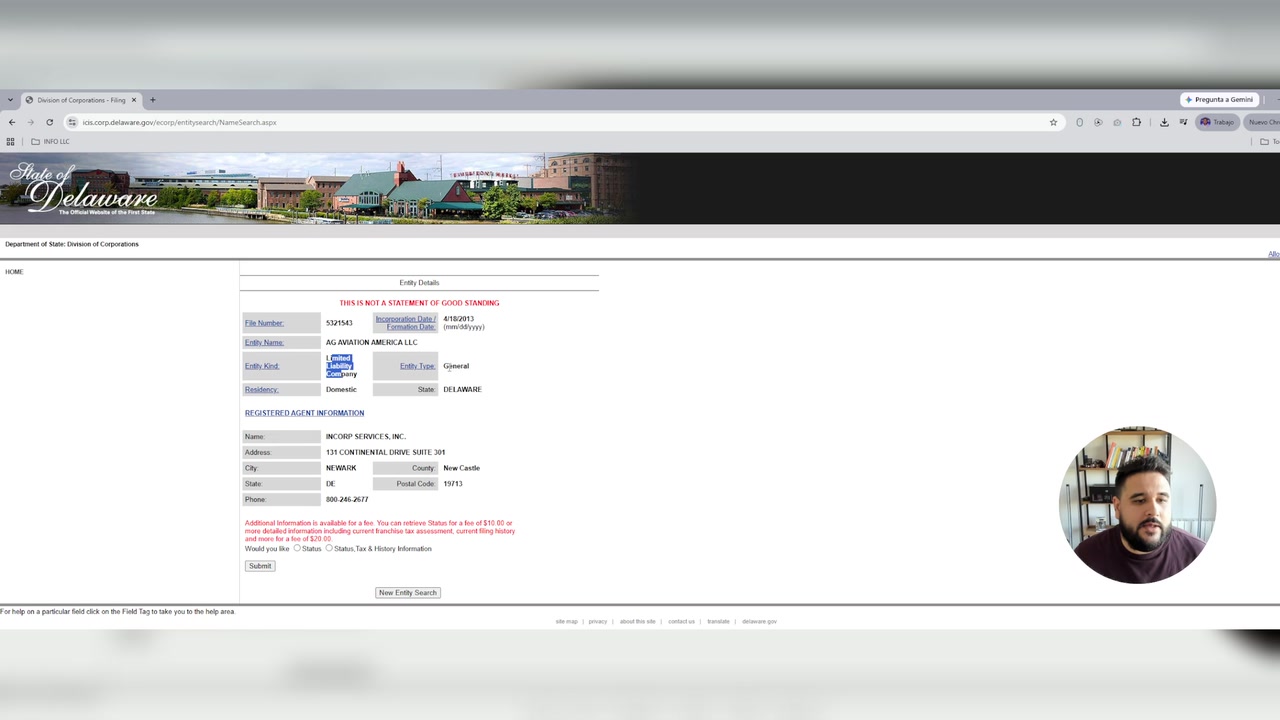The image size is (1280, 720).
Task: Click the Submit button
Action: point(260,566)
